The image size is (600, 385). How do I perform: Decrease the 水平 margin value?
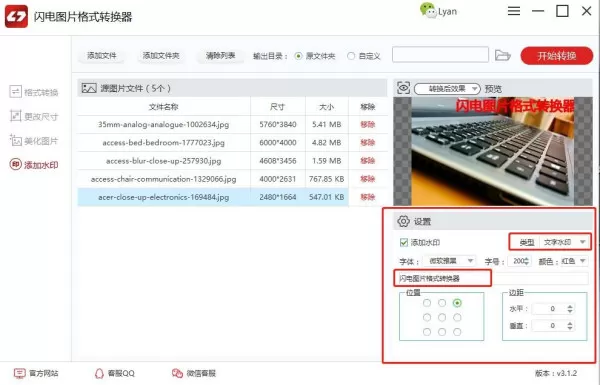[570, 311]
